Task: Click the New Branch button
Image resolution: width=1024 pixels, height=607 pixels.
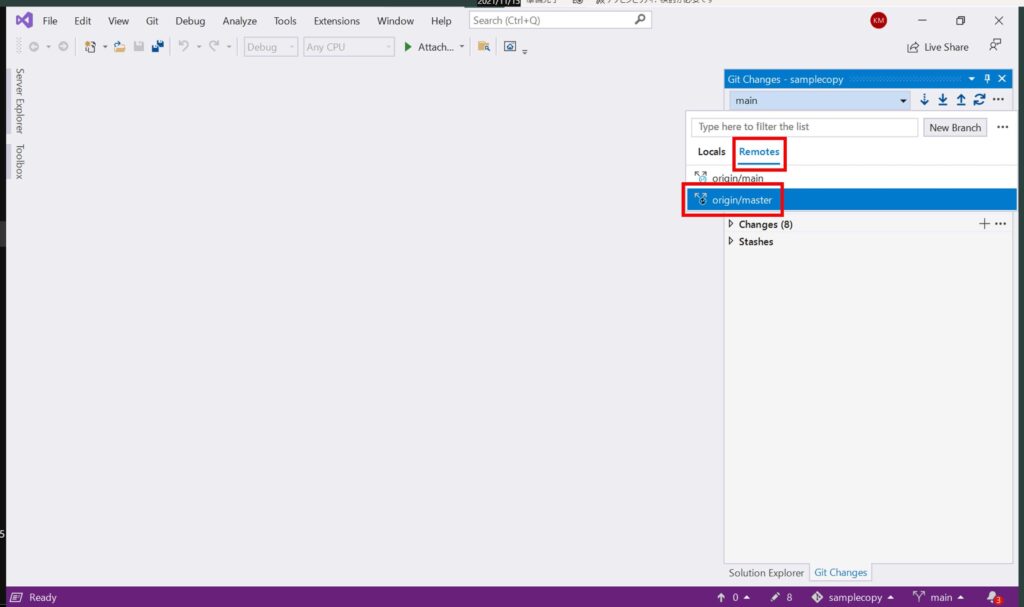Action: point(954,127)
